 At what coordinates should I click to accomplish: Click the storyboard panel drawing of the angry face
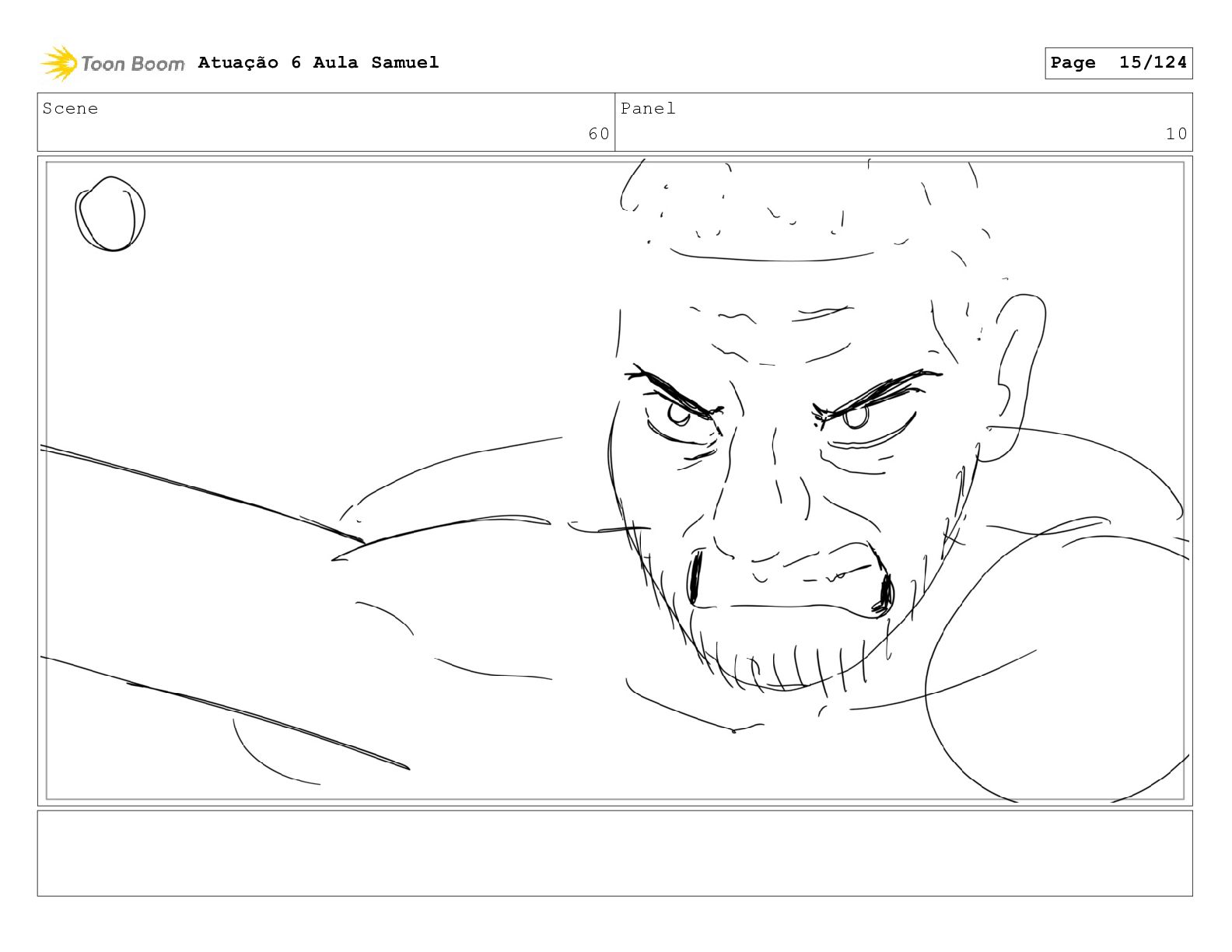[614, 481]
